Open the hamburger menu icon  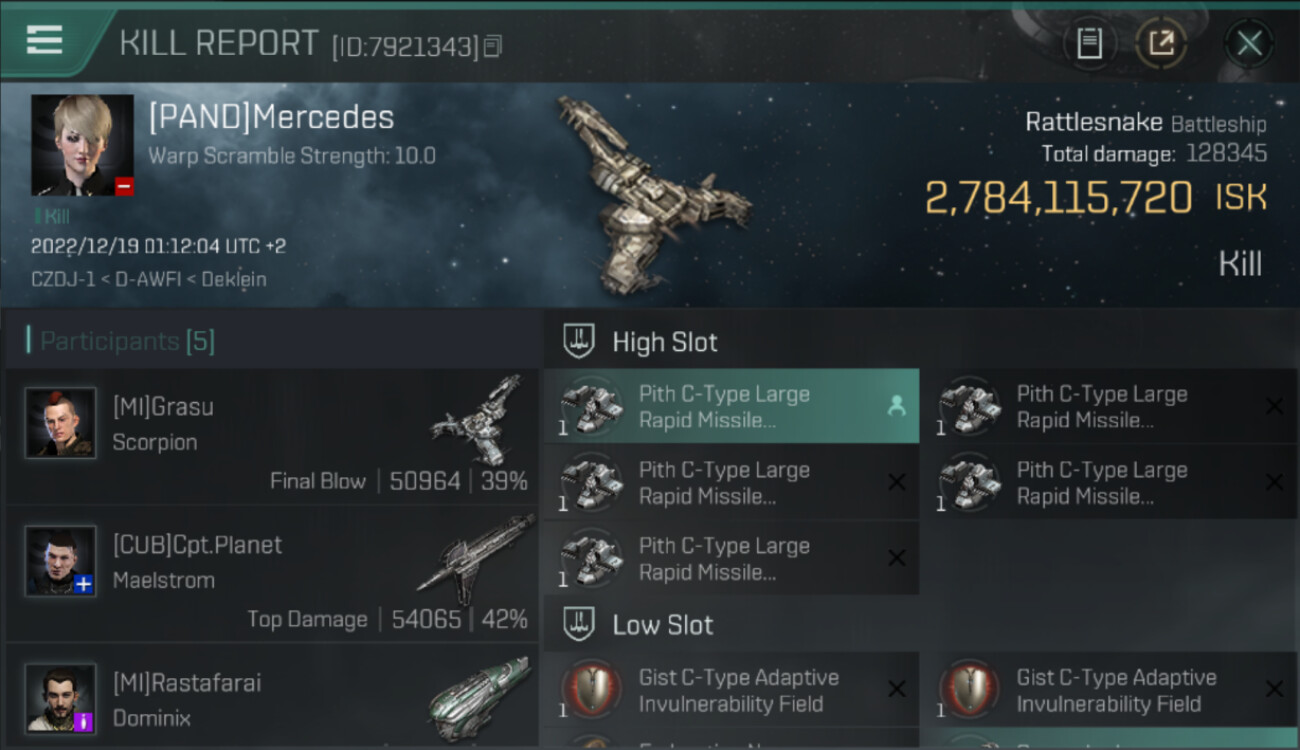point(44,40)
